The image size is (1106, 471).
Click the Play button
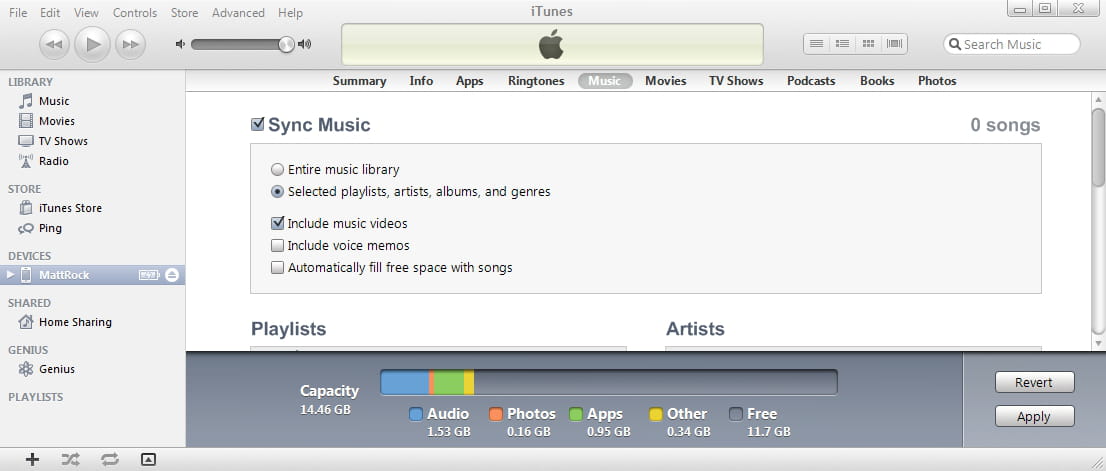click(x=92, y=44)
